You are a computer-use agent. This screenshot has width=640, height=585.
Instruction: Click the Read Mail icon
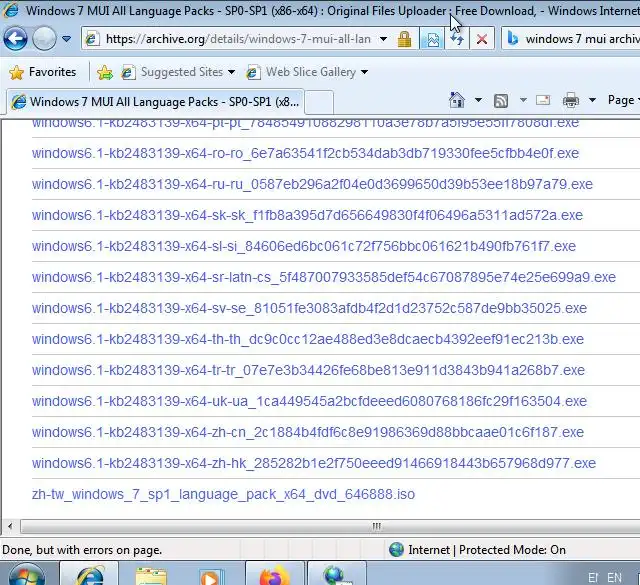pos(543,100)
